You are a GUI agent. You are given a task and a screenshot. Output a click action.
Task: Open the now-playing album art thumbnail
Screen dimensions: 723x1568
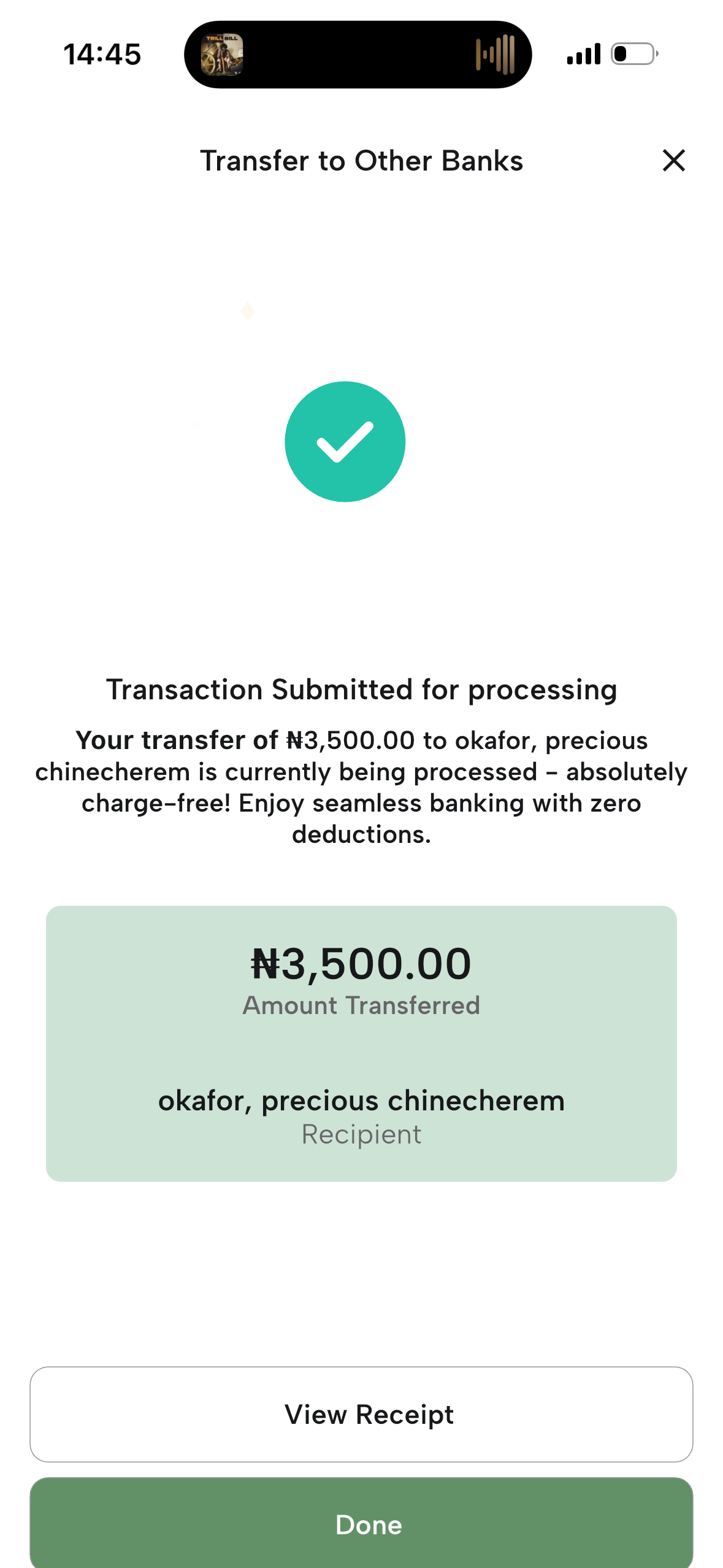222,55
